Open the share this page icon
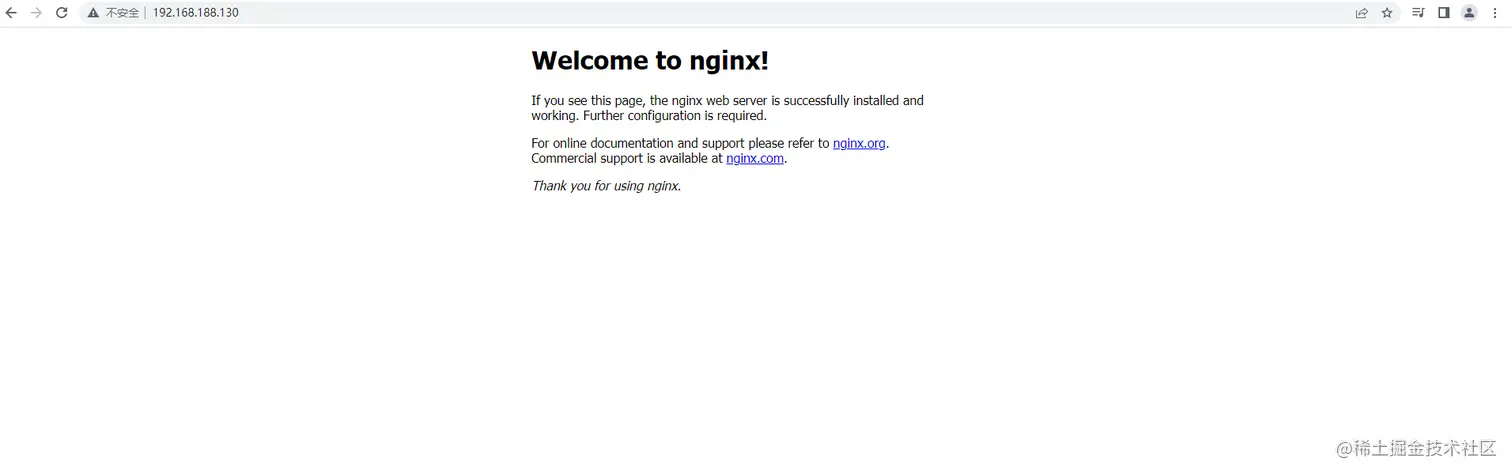This screenshot has height=474, width=1512. click(x=1361, y=13)
